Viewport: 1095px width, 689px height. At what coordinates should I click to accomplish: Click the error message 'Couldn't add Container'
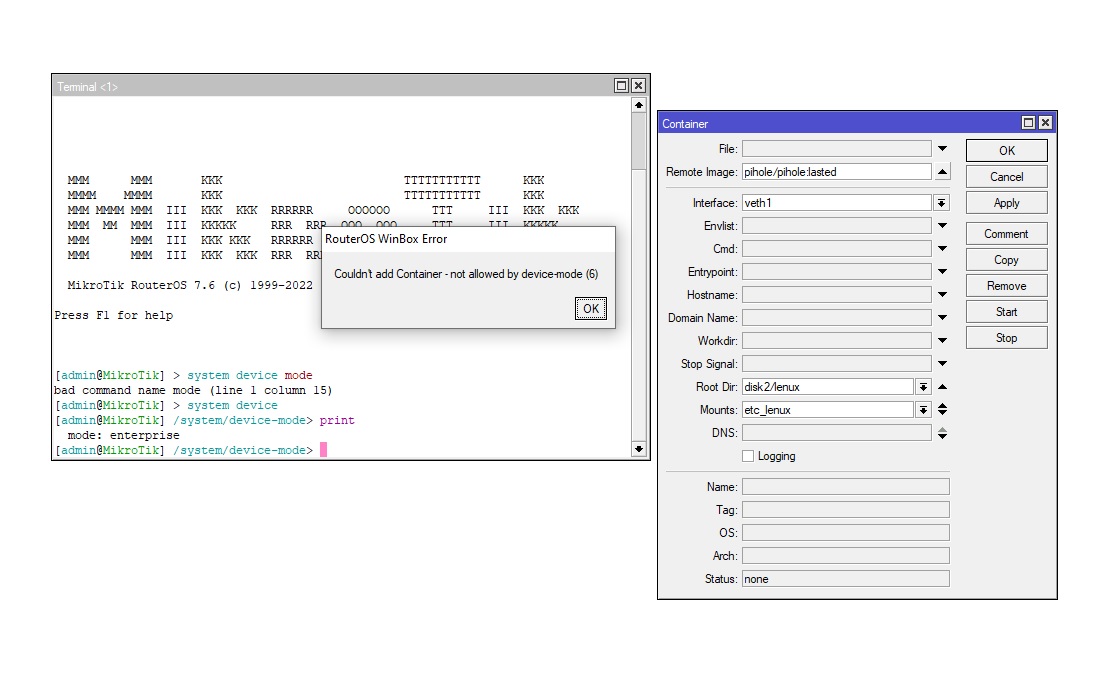click(466, 274)
